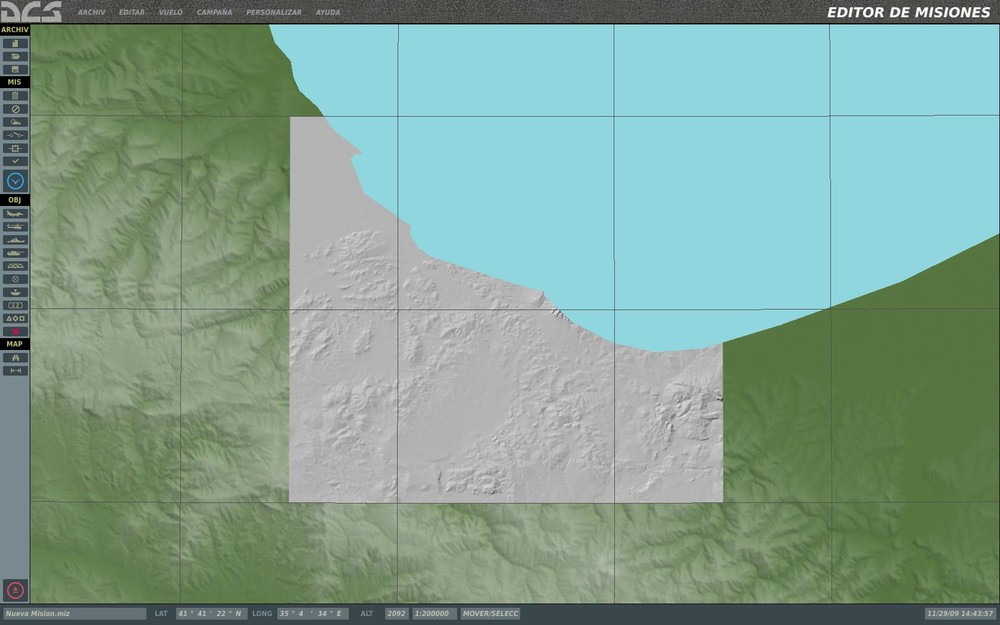The width and height of the screenshot is (1000, 625).
Task: Click the red X delete object icon
Action: [x=15, y=332]
